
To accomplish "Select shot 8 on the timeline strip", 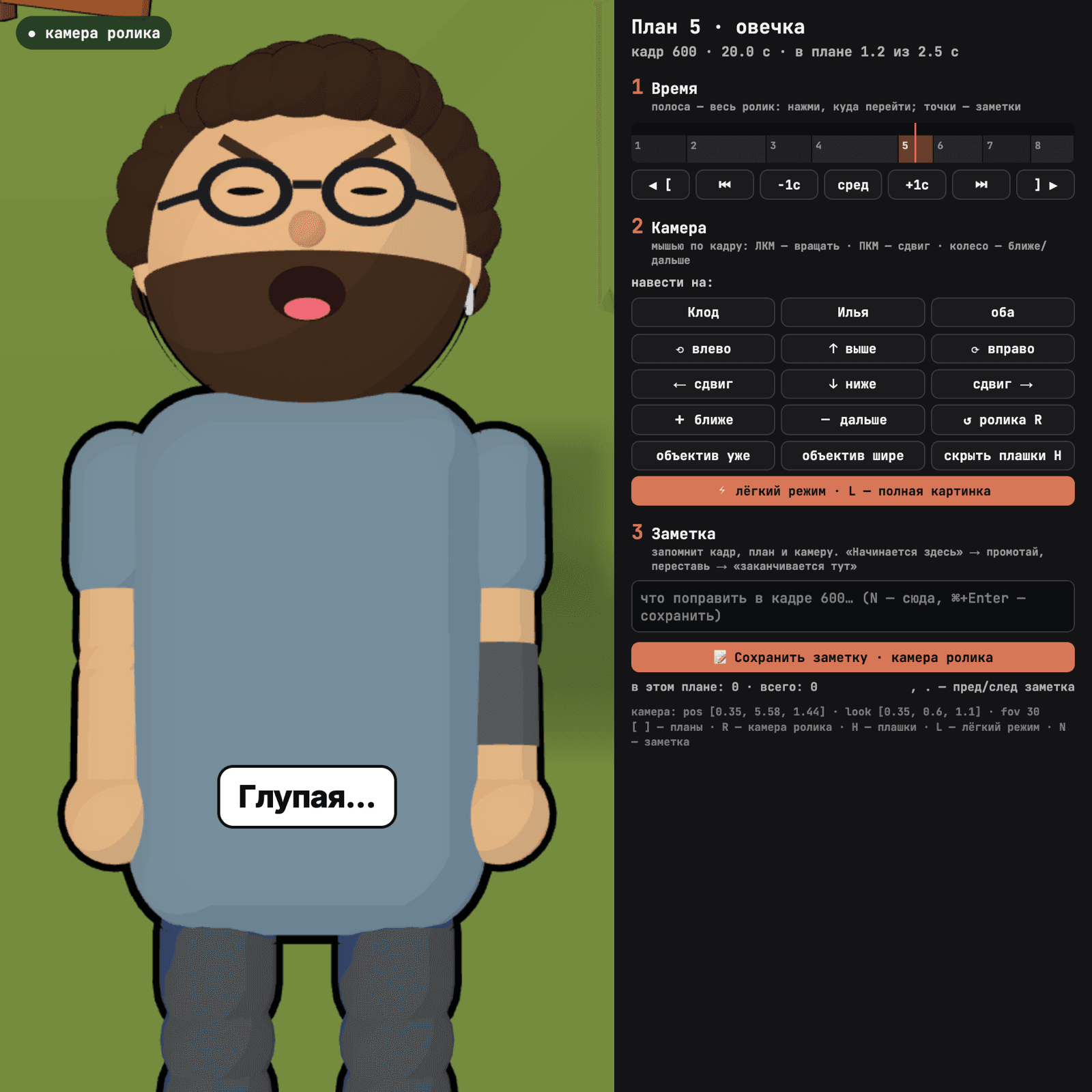I will pos(1052,148).
